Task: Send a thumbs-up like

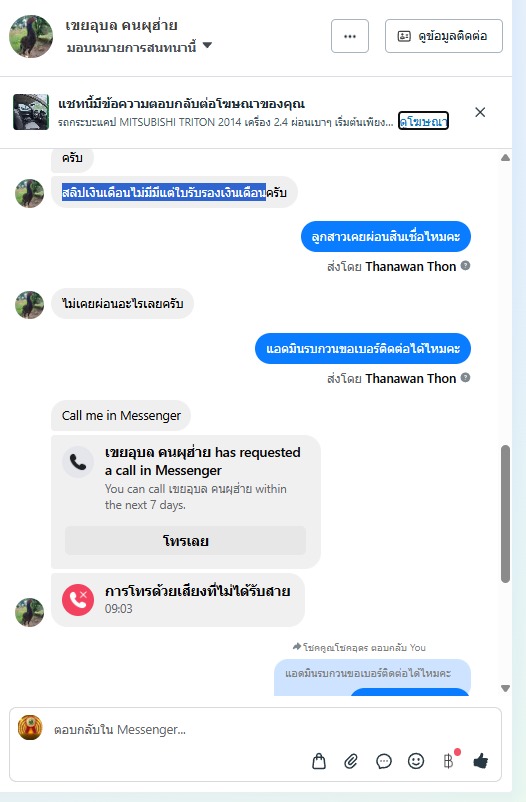Action: tap(481, 761)
